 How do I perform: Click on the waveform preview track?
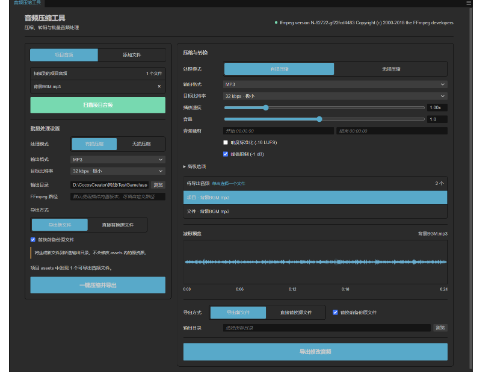[x=315, y=262]
